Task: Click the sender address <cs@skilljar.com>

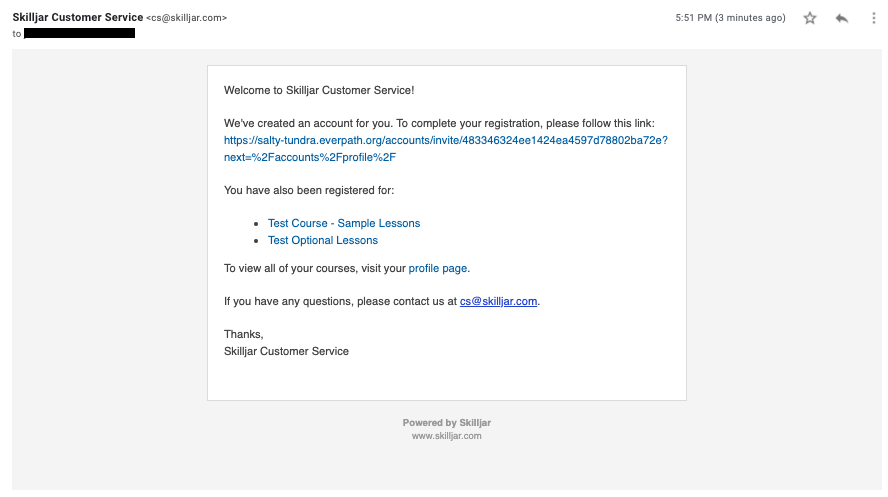Action: (x=186, y=18)
